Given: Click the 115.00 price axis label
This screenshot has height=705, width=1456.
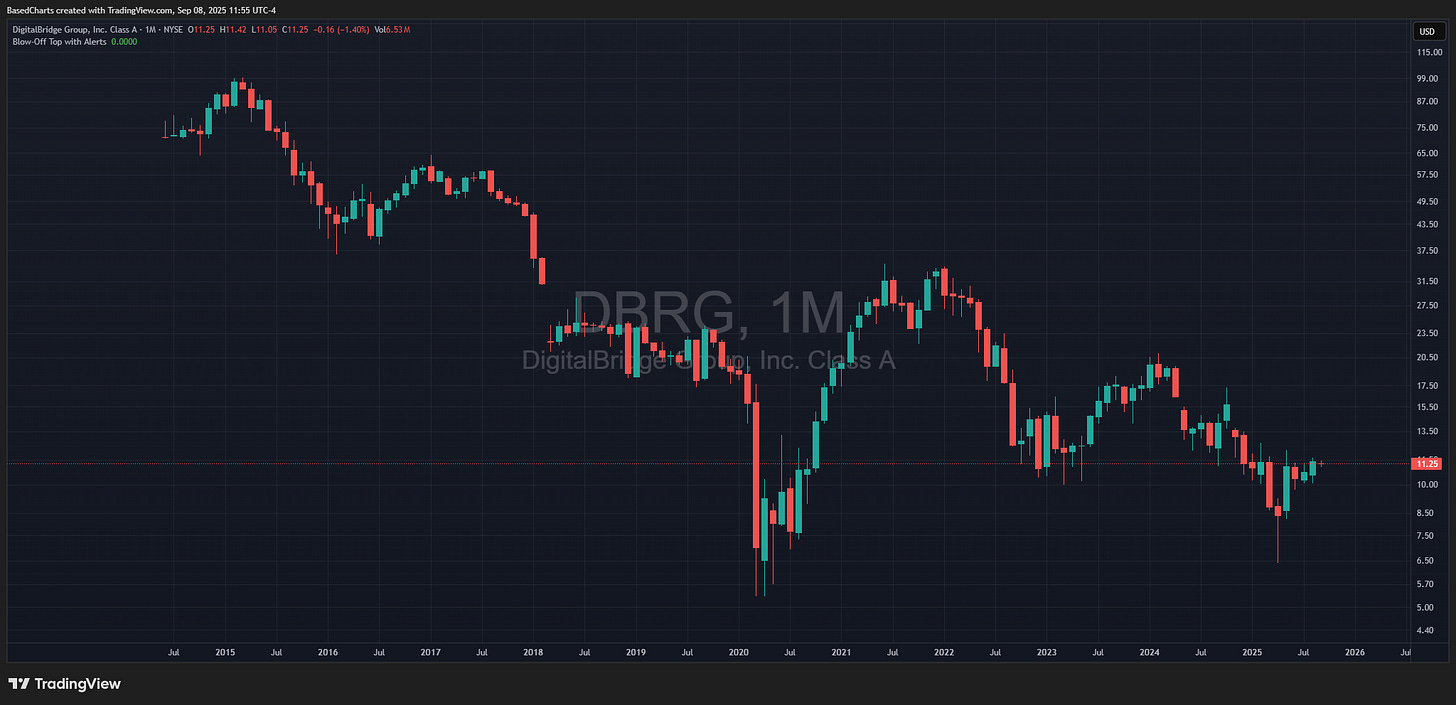Looking at the screenshot, I should [x=1427, y=52].
